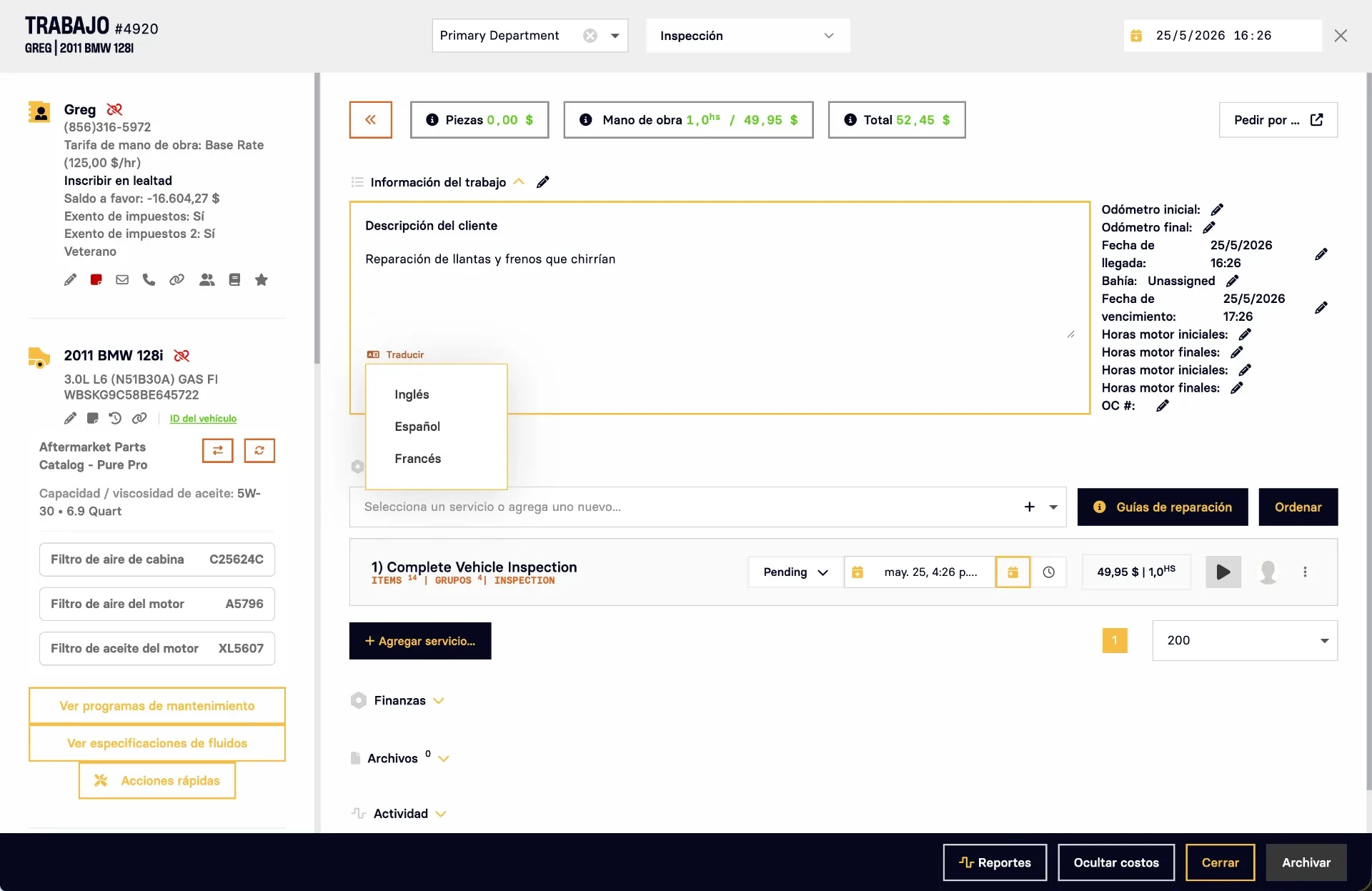Edit Fecha de llegada date
The image size is (1372, 891).
[1321, 254]
